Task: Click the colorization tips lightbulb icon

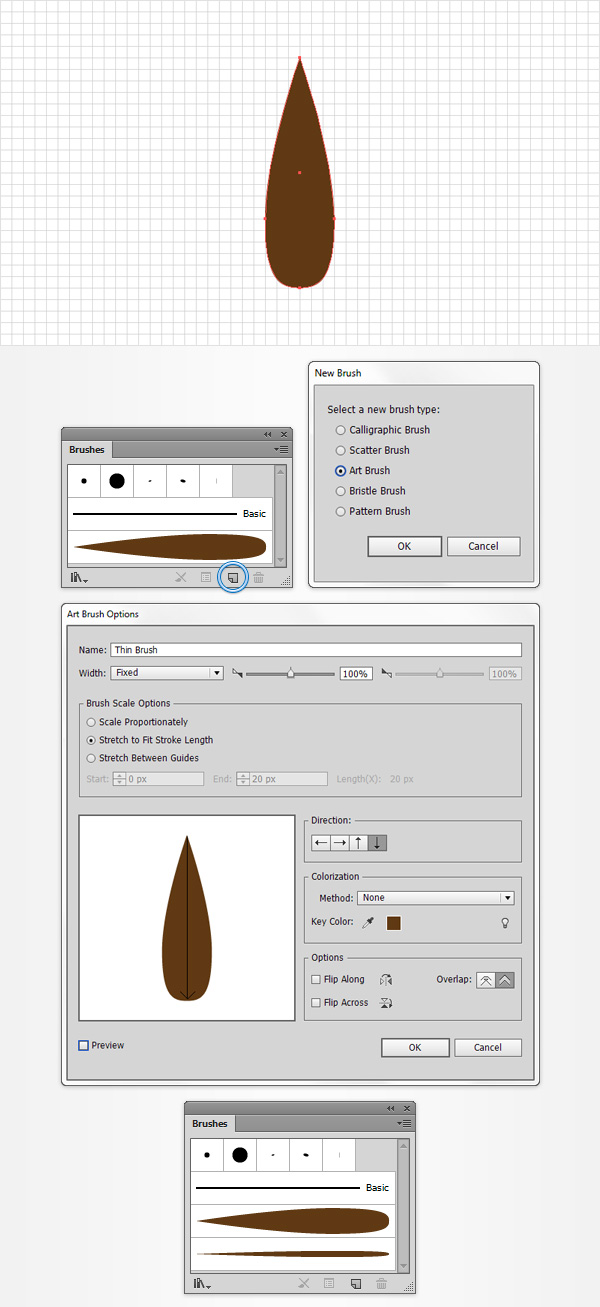Action: [505, 923]
